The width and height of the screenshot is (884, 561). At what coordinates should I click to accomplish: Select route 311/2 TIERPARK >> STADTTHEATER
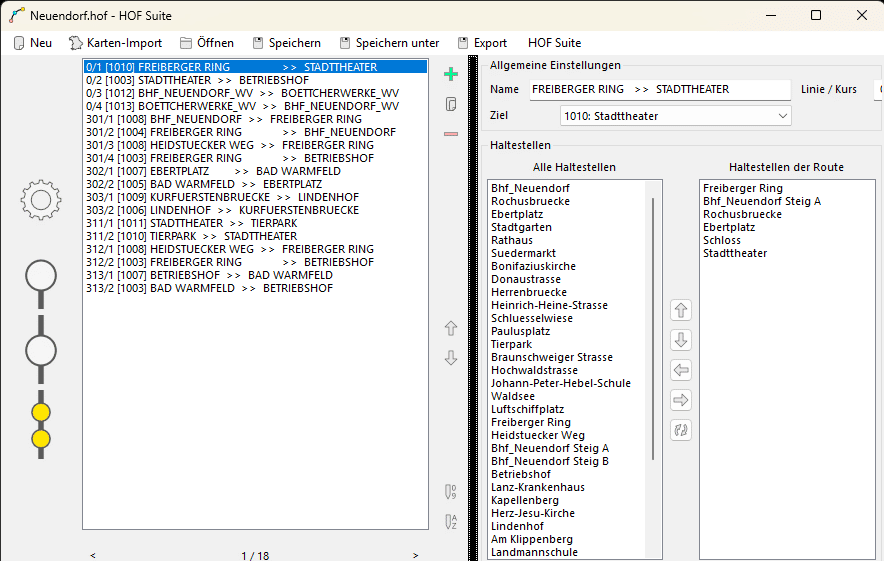coord(191,236)
